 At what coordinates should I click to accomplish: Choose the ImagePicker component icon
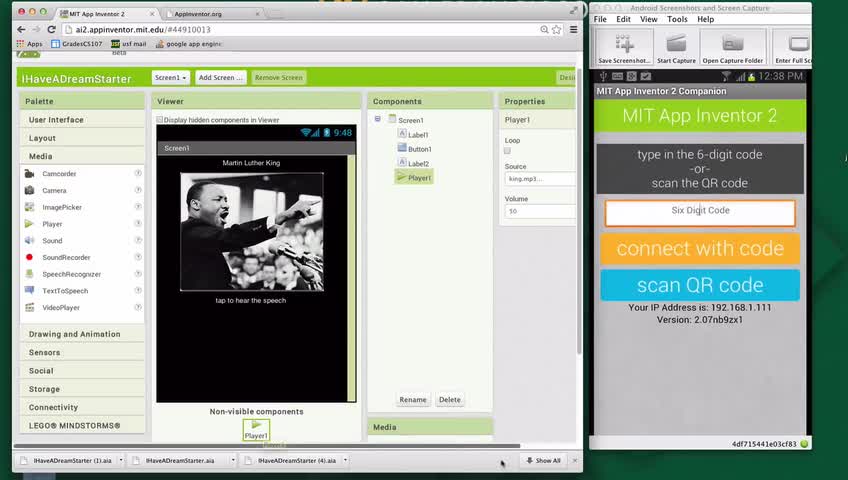click(x=30, y=207)
